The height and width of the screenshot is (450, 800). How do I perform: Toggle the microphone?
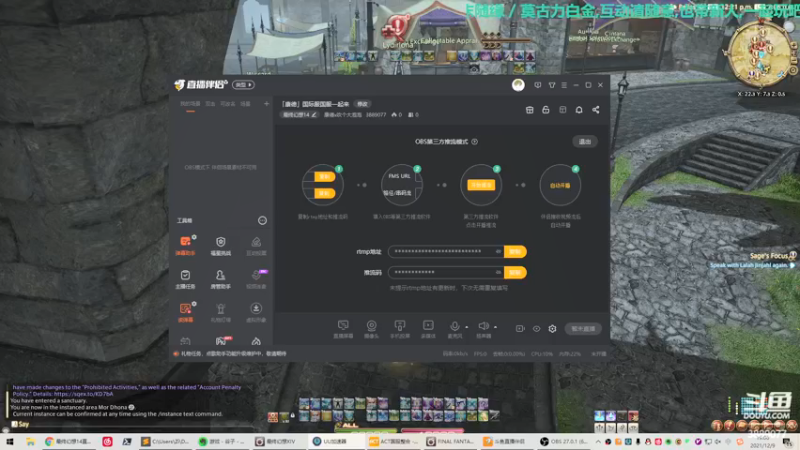tap(454, 328)
